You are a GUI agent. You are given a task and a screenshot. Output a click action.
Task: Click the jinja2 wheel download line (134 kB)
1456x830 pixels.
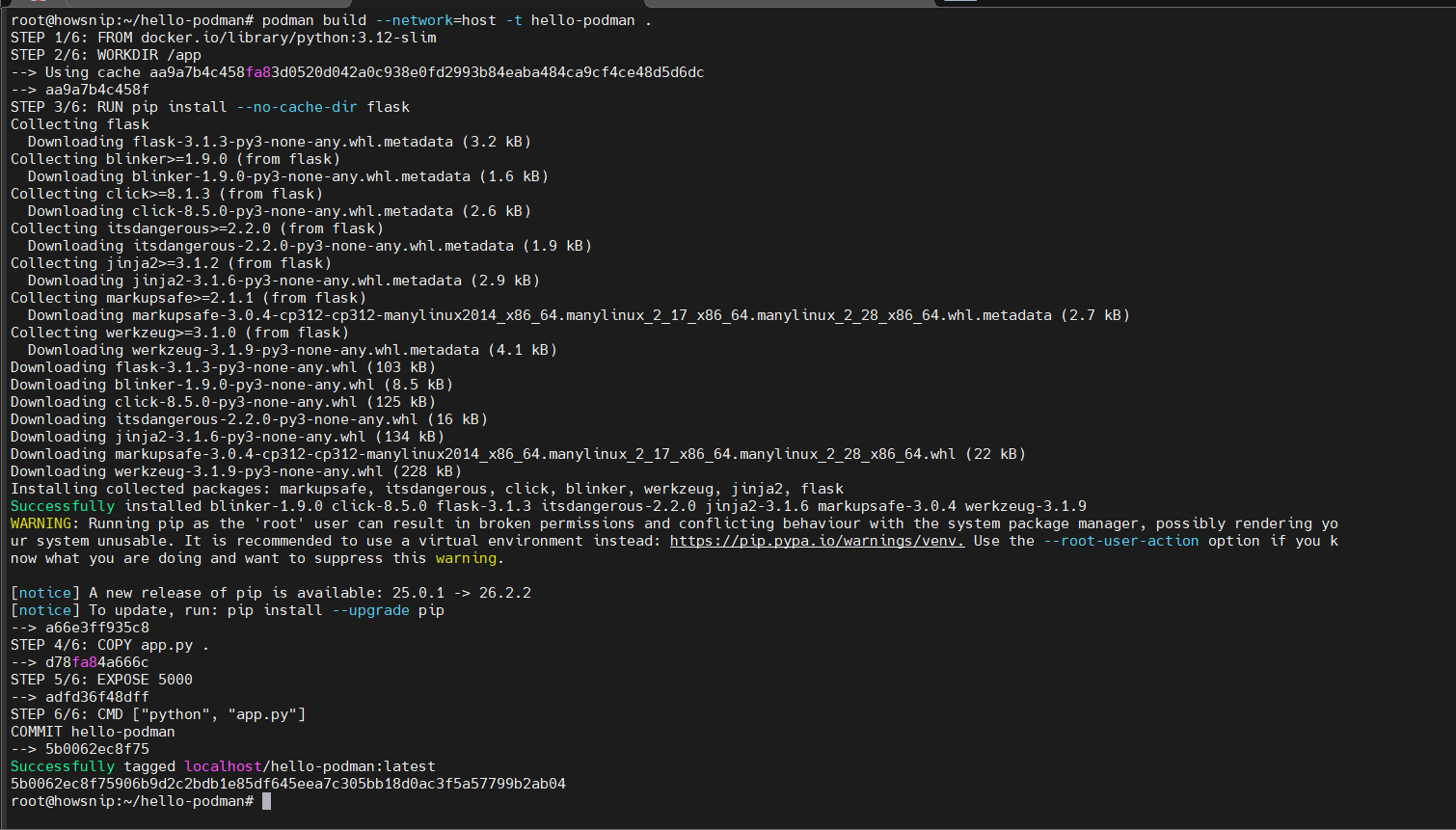click(228, 437)
